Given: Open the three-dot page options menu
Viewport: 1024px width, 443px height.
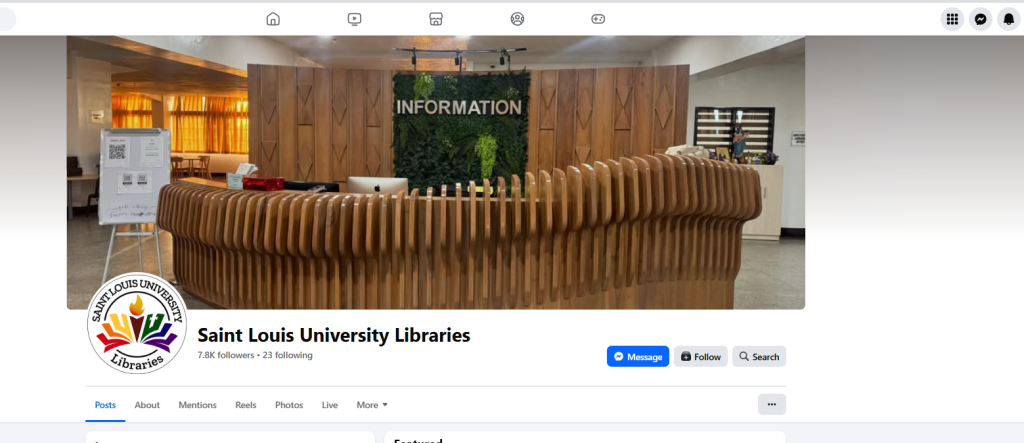Looking at the screenshot, I should [x=772, y=404].
